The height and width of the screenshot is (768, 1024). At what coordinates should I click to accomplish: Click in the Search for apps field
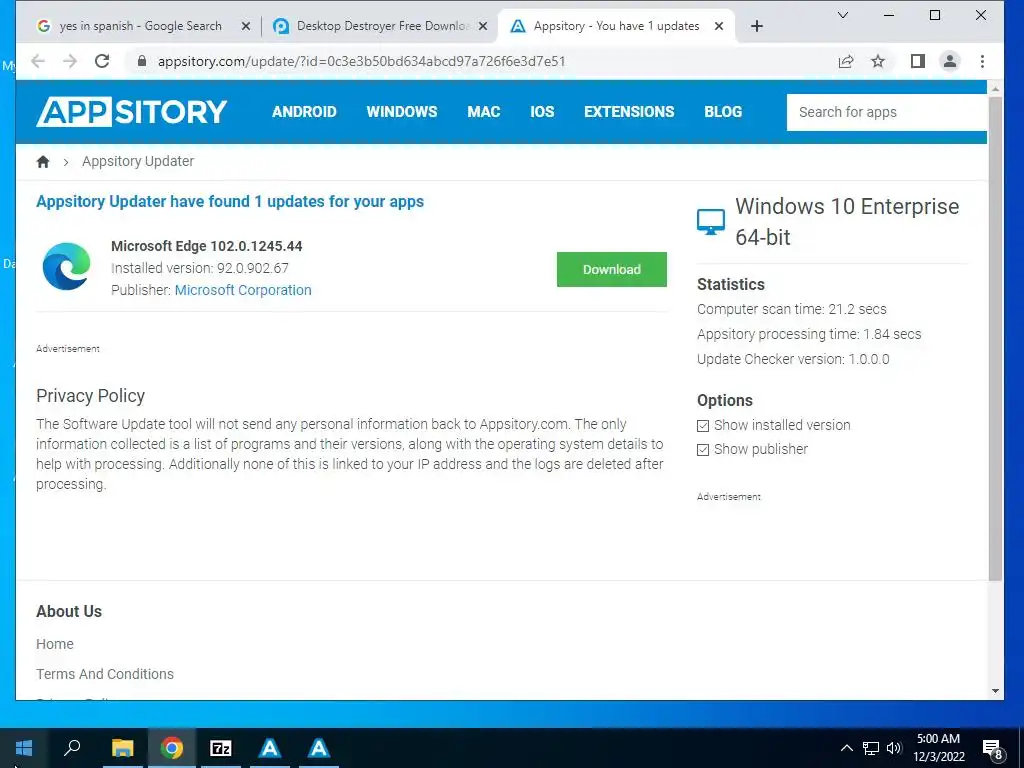tap(886, 112)
